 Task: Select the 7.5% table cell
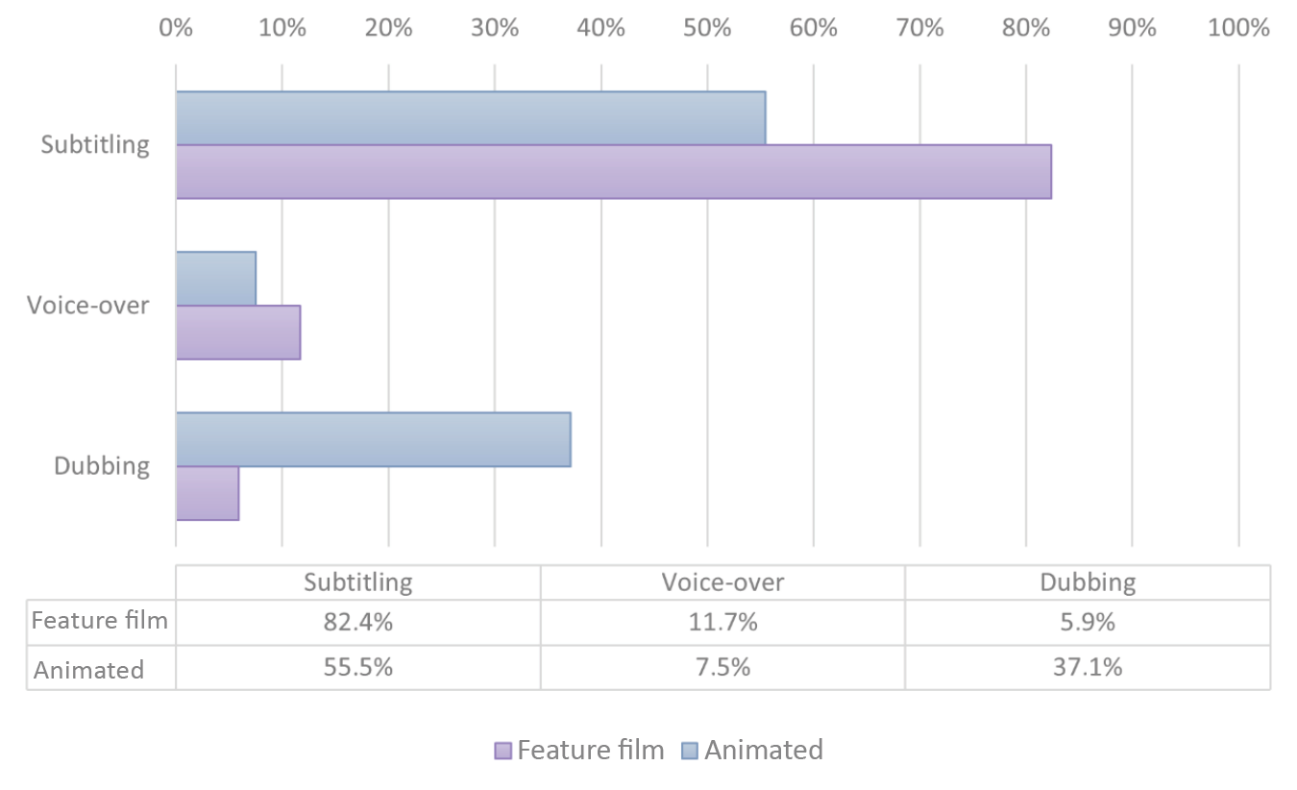coord(722,667)
